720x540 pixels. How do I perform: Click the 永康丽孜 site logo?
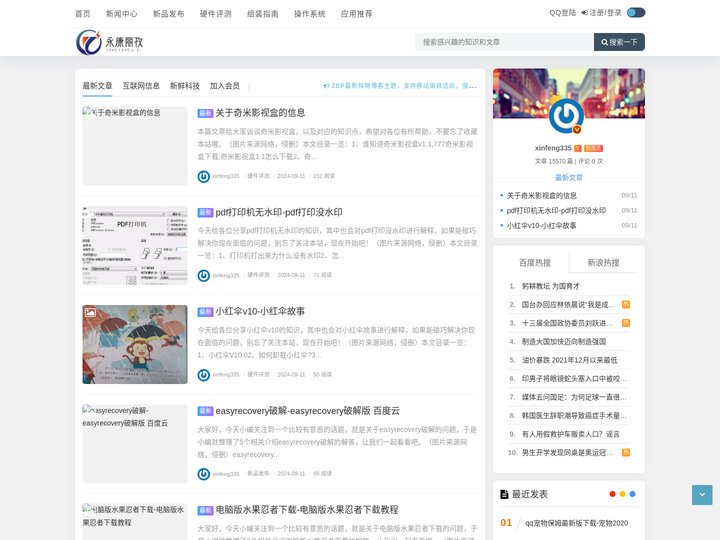(x=110, y=42)
